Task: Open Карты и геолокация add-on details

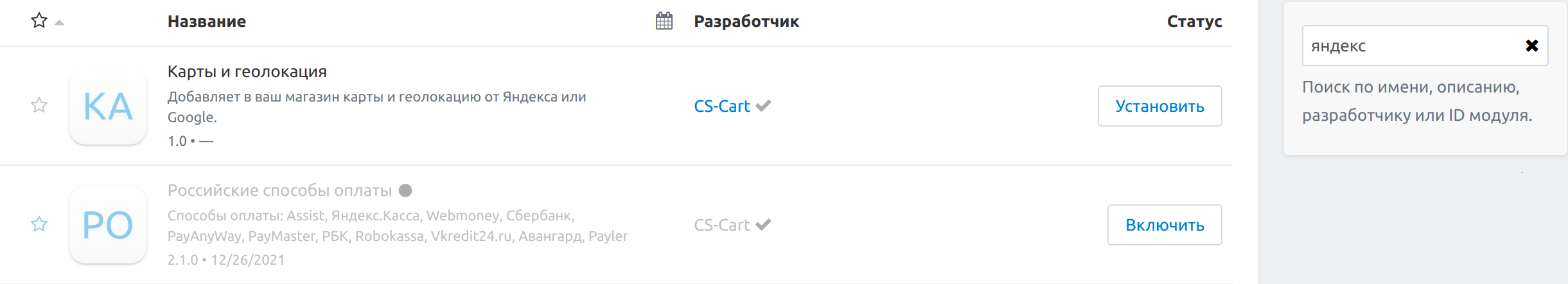Action: point(247,71)
